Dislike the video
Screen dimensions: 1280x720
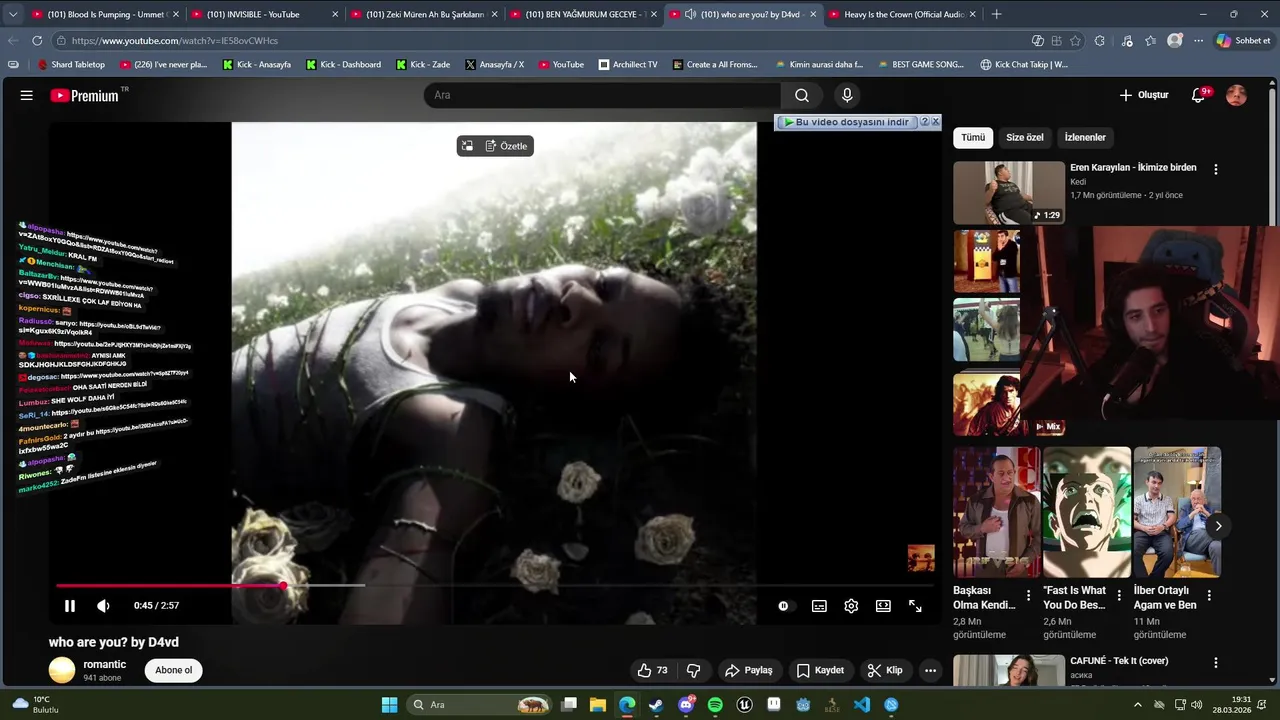pyautogui.click(x=693, y=670)
